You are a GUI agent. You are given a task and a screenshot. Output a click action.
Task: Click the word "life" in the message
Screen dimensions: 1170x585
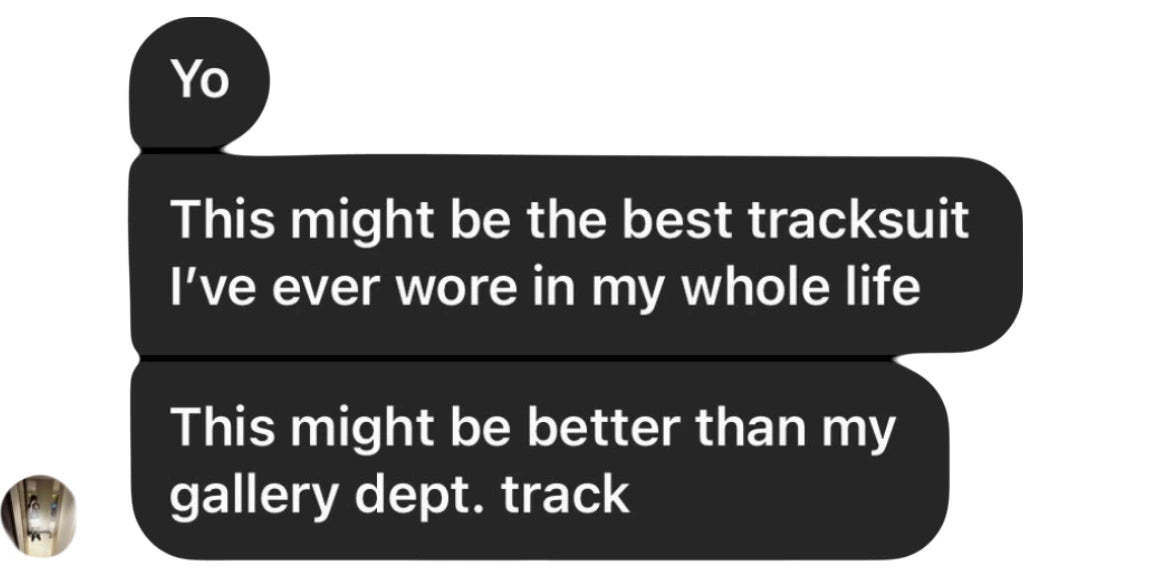click(878, 289)
